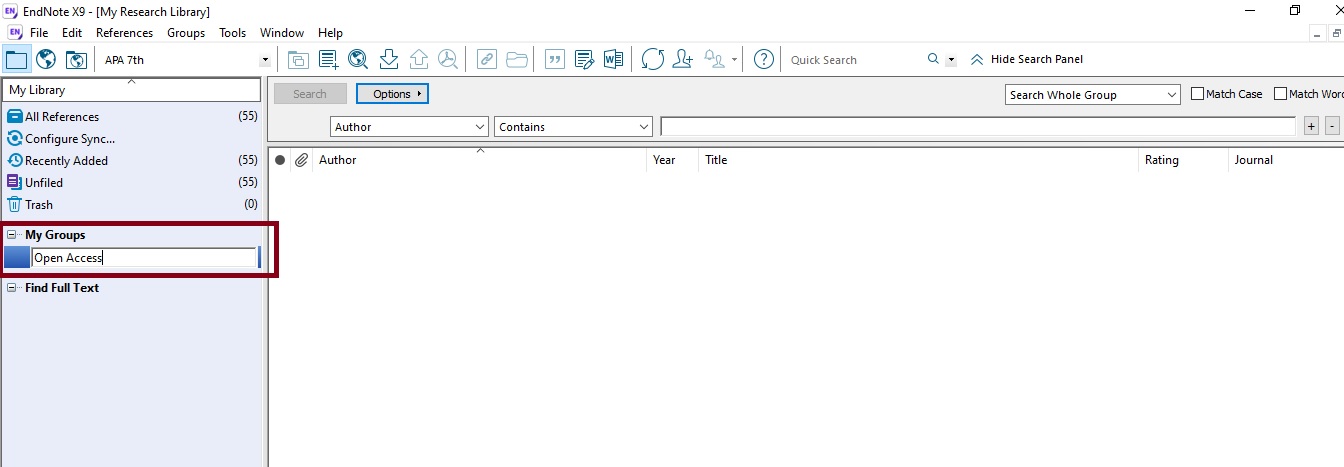This screenshot has width=1344, height=467.
Task: Click the Import (down arrow) icon
Action: 389,59
